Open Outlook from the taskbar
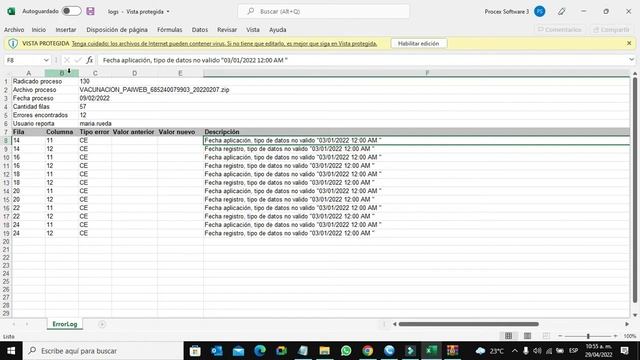The width and height of the screenshot is (640, 360). pyautogui.click(x=217, y=351)
